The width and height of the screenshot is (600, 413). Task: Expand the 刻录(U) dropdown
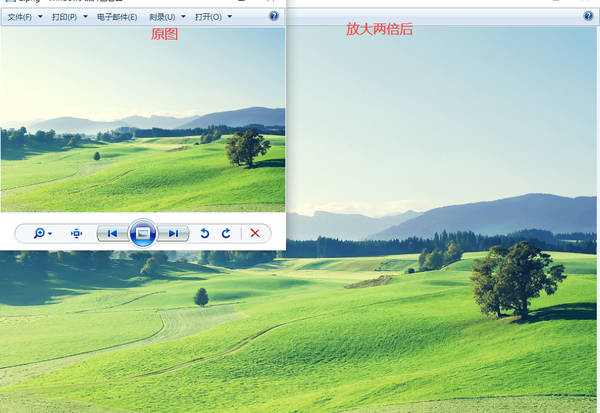tap(166, 17)
